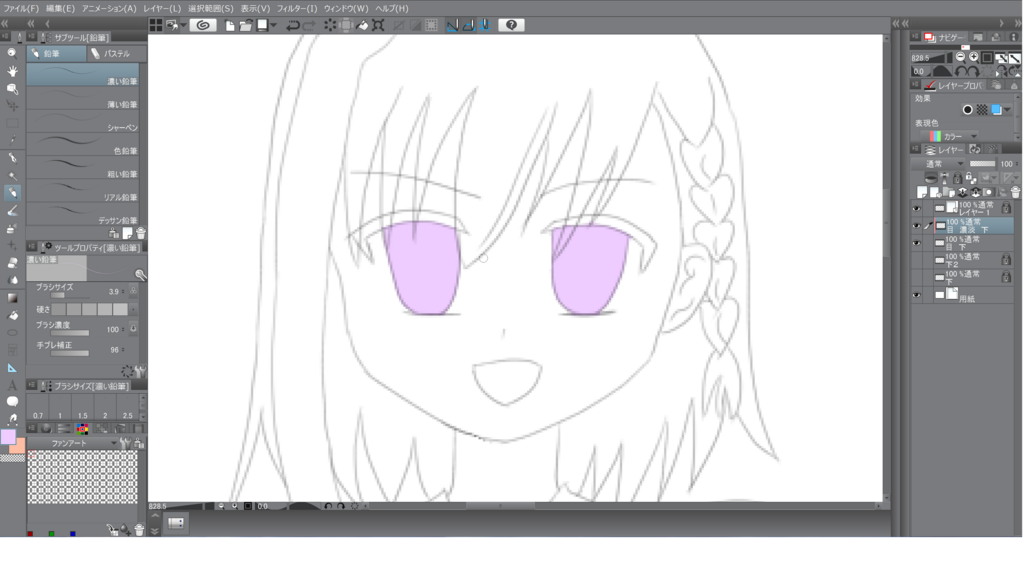The image size is (1024, 576).
Task: Click the Open folder icon in the command bar
Action: 246,25
